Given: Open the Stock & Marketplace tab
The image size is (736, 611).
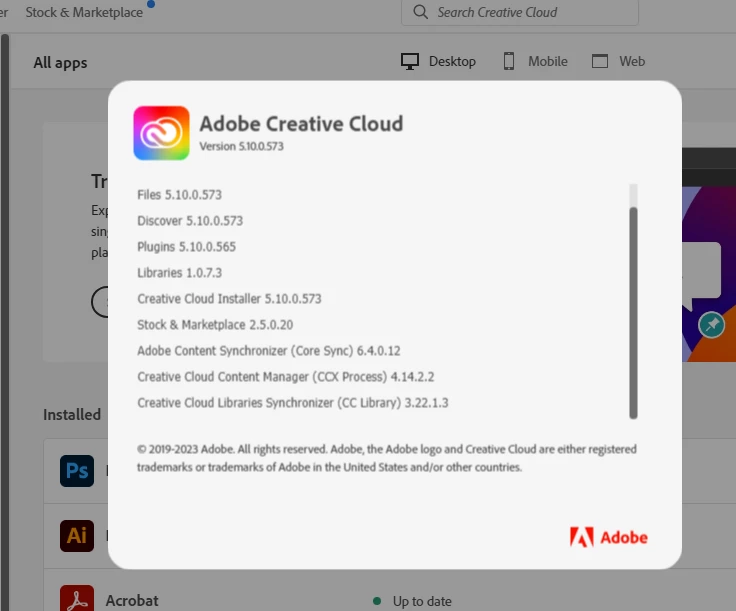Looking at the screenshot, I should 84,12.
